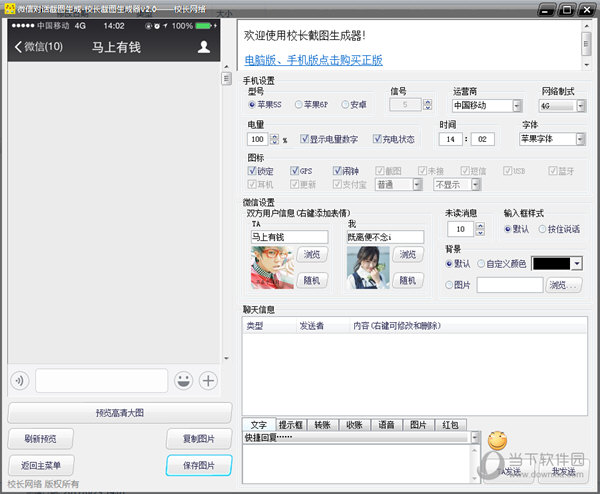Click the 我 avatar thumbnail
600x494 pixels.
click(x=368, y=267)
